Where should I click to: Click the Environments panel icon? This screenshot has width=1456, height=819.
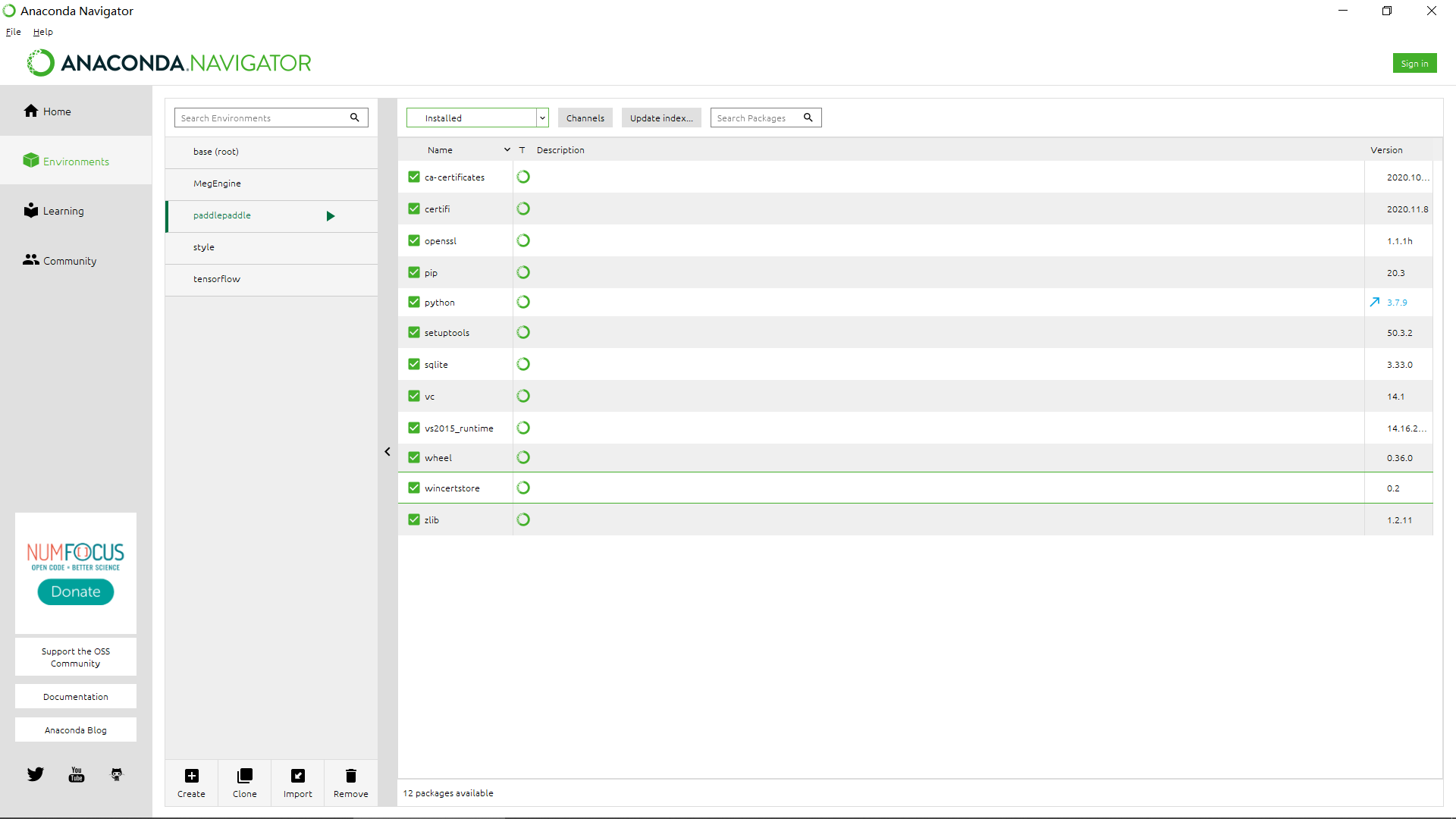point(29,160)
